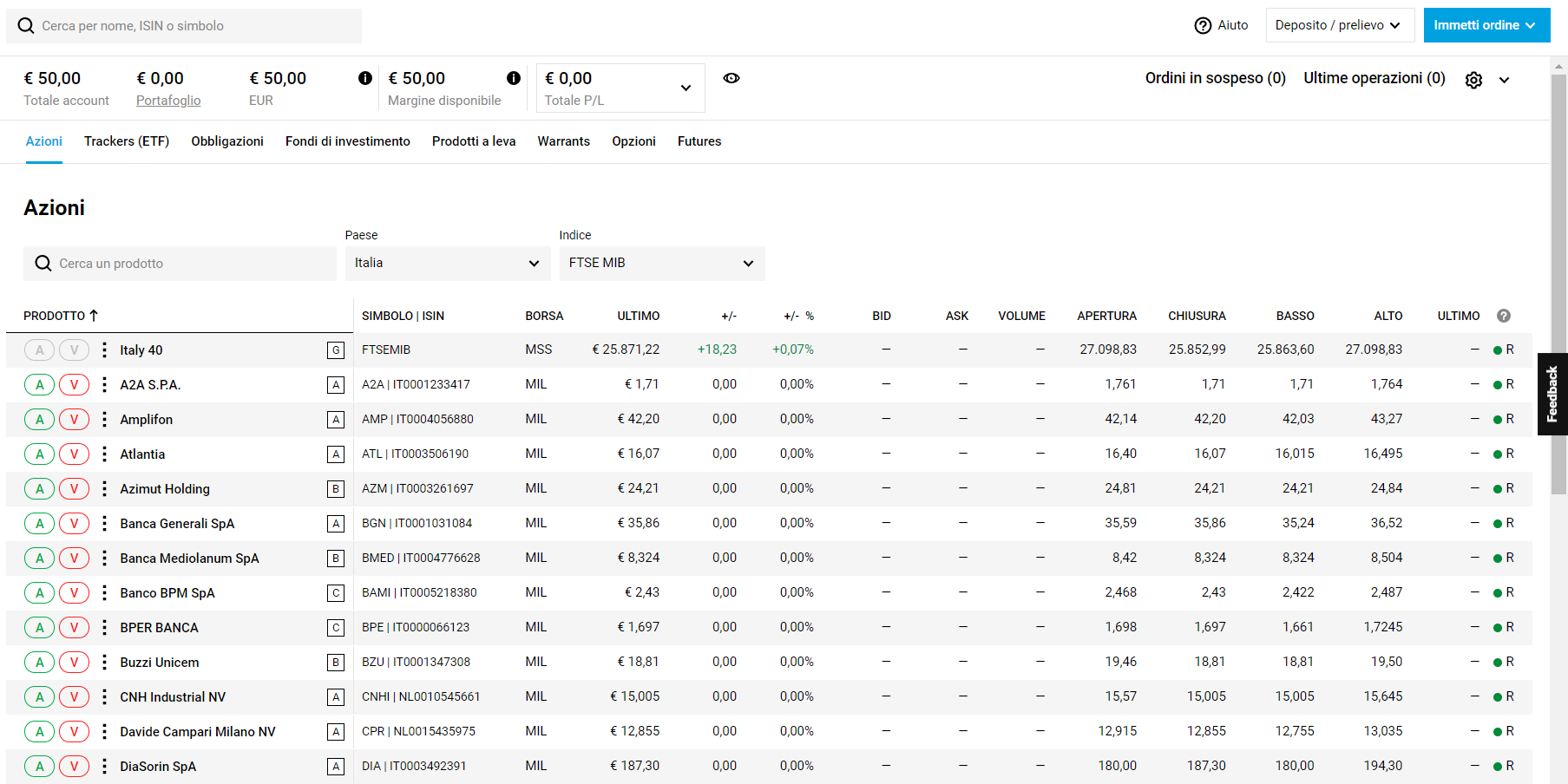Switch to the Trackers (ETF) tab
This screenshot has width=1568, height=784.
pos(127,141)
